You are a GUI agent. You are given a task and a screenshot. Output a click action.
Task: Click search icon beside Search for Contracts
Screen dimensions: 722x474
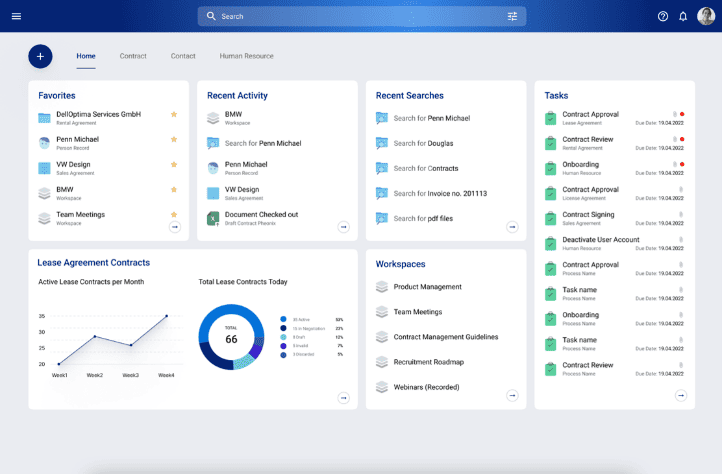point(382,168)
